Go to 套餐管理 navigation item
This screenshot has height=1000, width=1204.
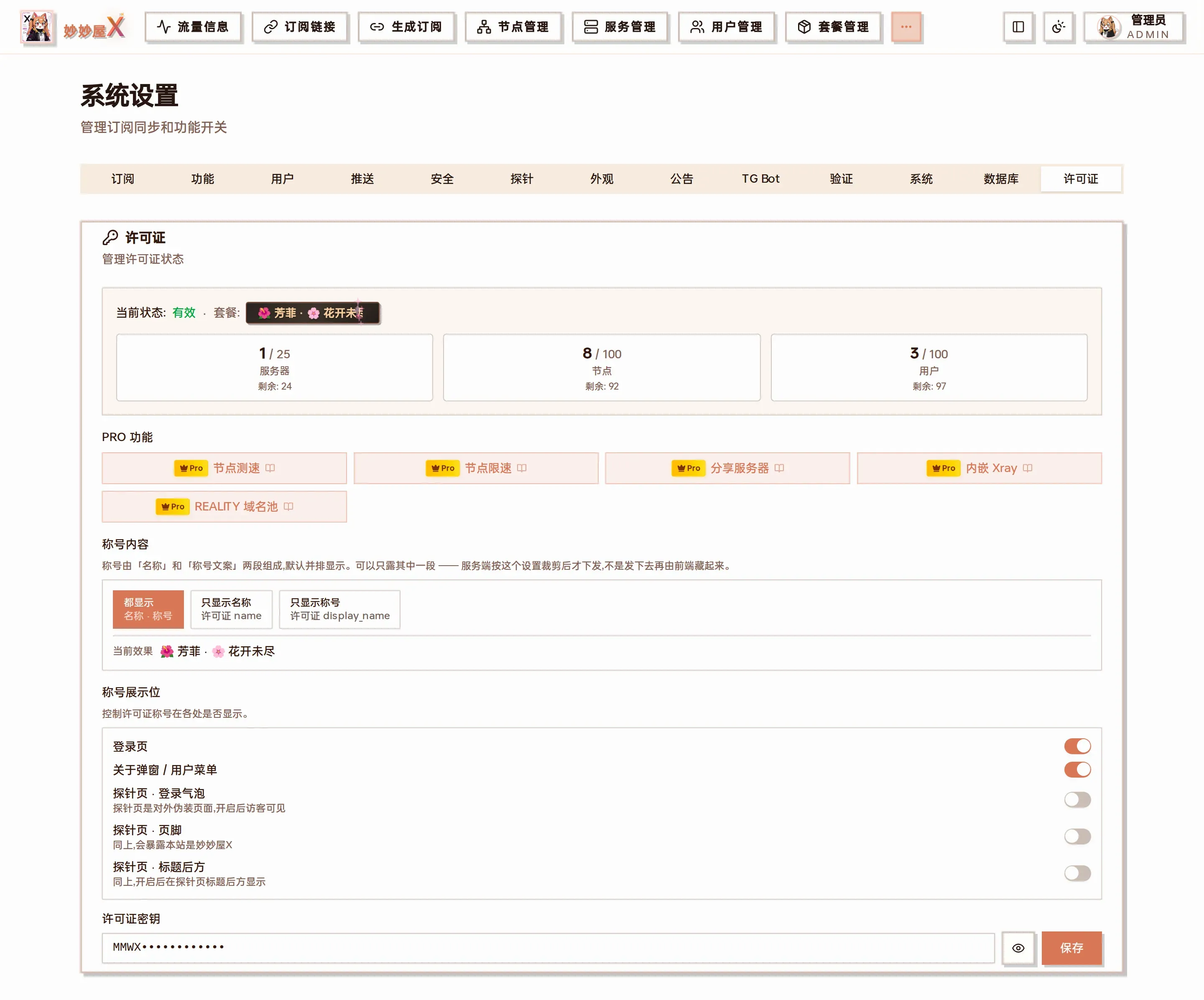click(833, 27)
